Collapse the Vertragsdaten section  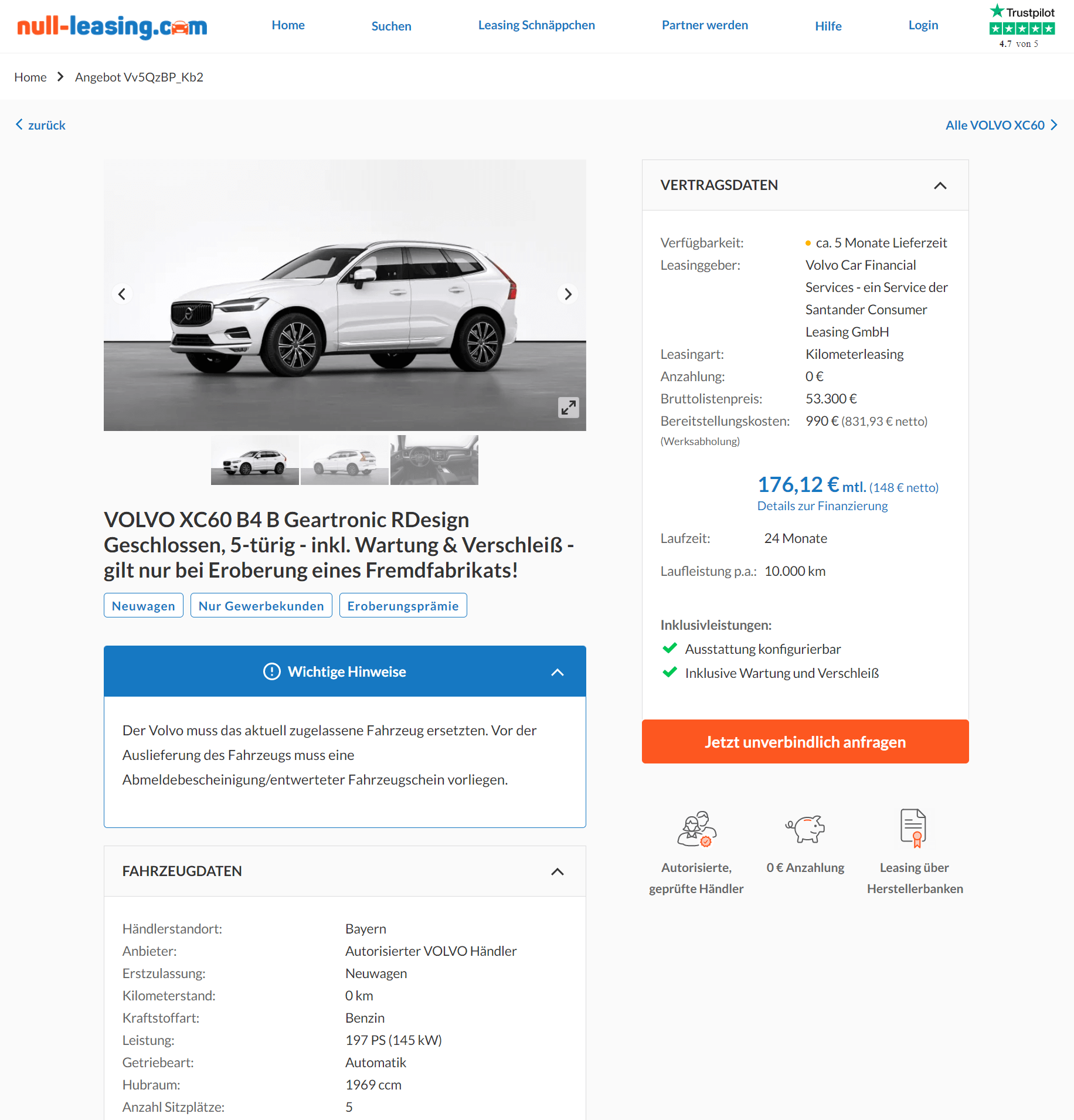pos(940,185)
